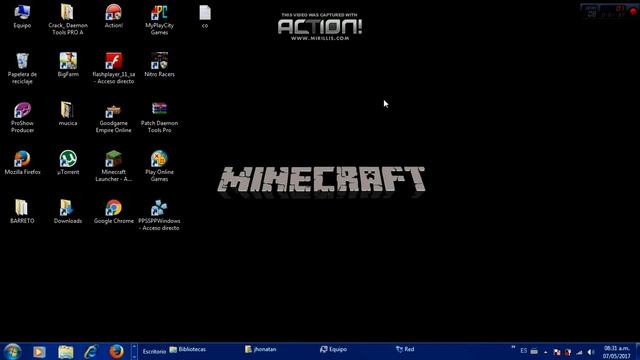Open Equipo from taskbar toolbar

333,349
